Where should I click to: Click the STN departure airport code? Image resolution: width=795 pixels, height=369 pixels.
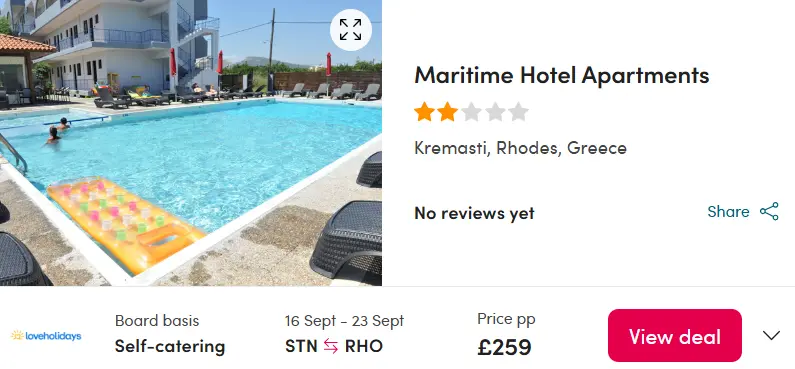301,347
